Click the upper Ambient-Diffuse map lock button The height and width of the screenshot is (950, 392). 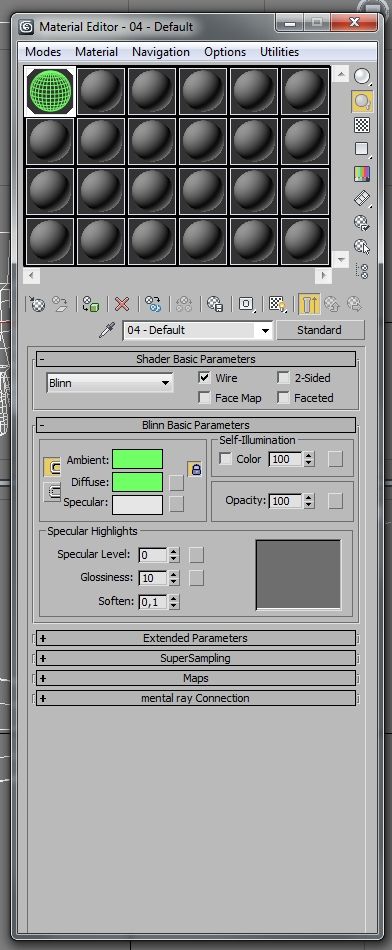pyautogui.click(x=52, y=468)
